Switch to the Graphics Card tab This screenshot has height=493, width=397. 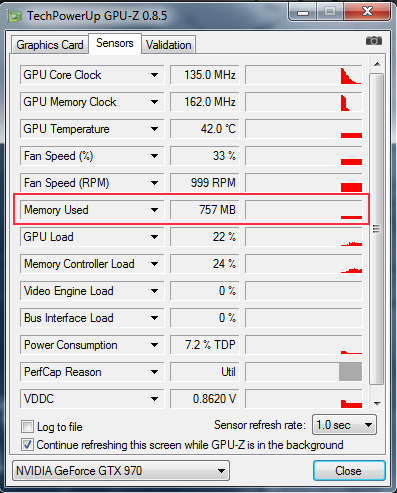pyautogui.click(x=50, y=45)
